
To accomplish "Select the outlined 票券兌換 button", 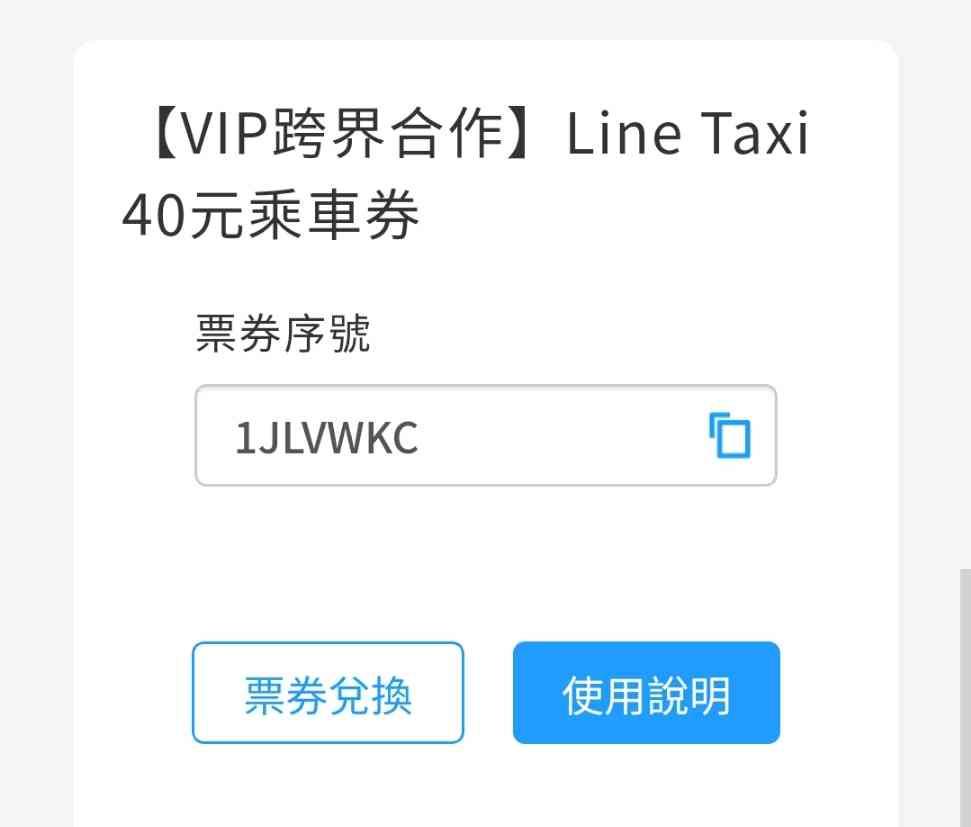I will click(328, 693).
